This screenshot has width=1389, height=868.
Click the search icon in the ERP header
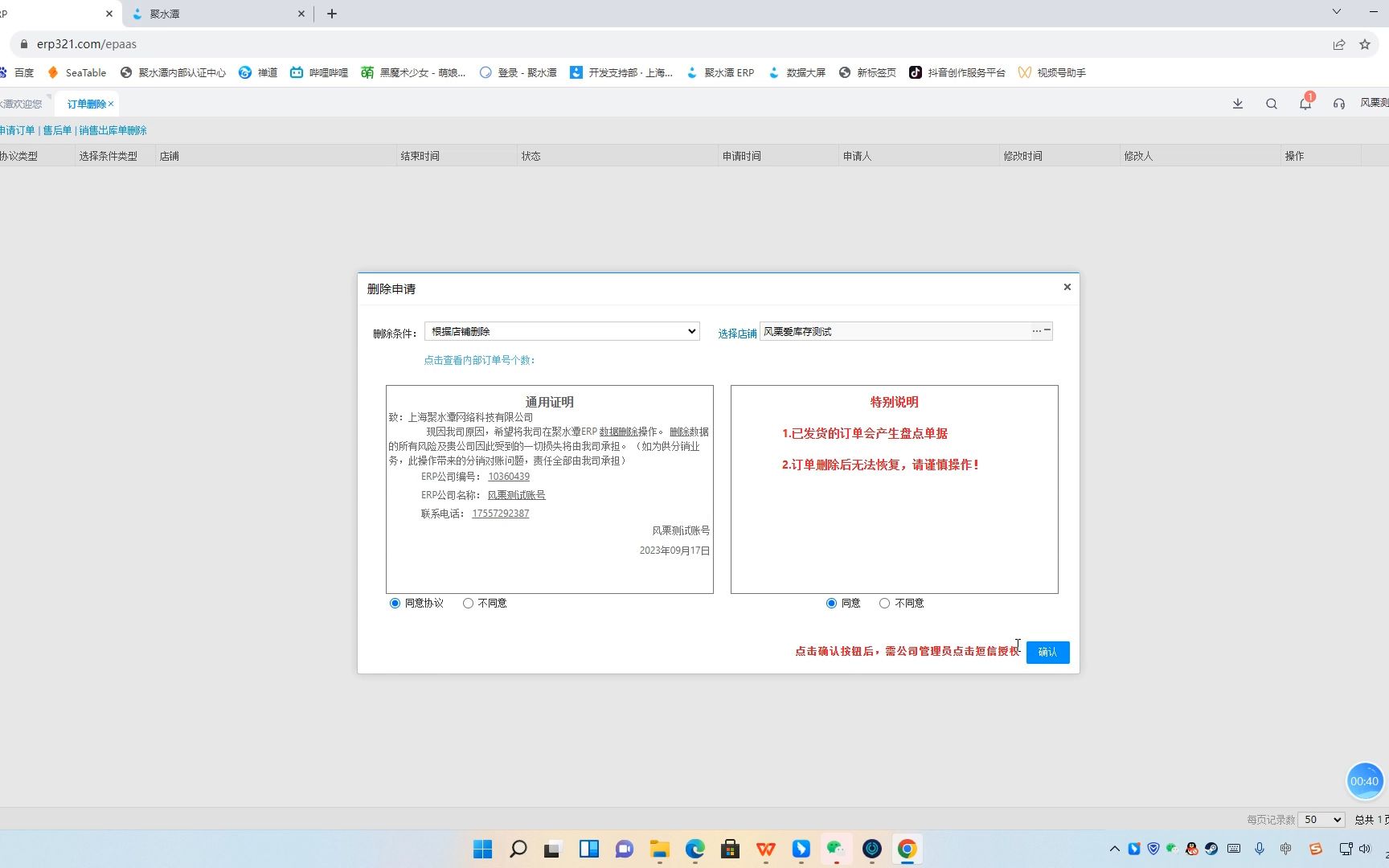click(1272, 104)
